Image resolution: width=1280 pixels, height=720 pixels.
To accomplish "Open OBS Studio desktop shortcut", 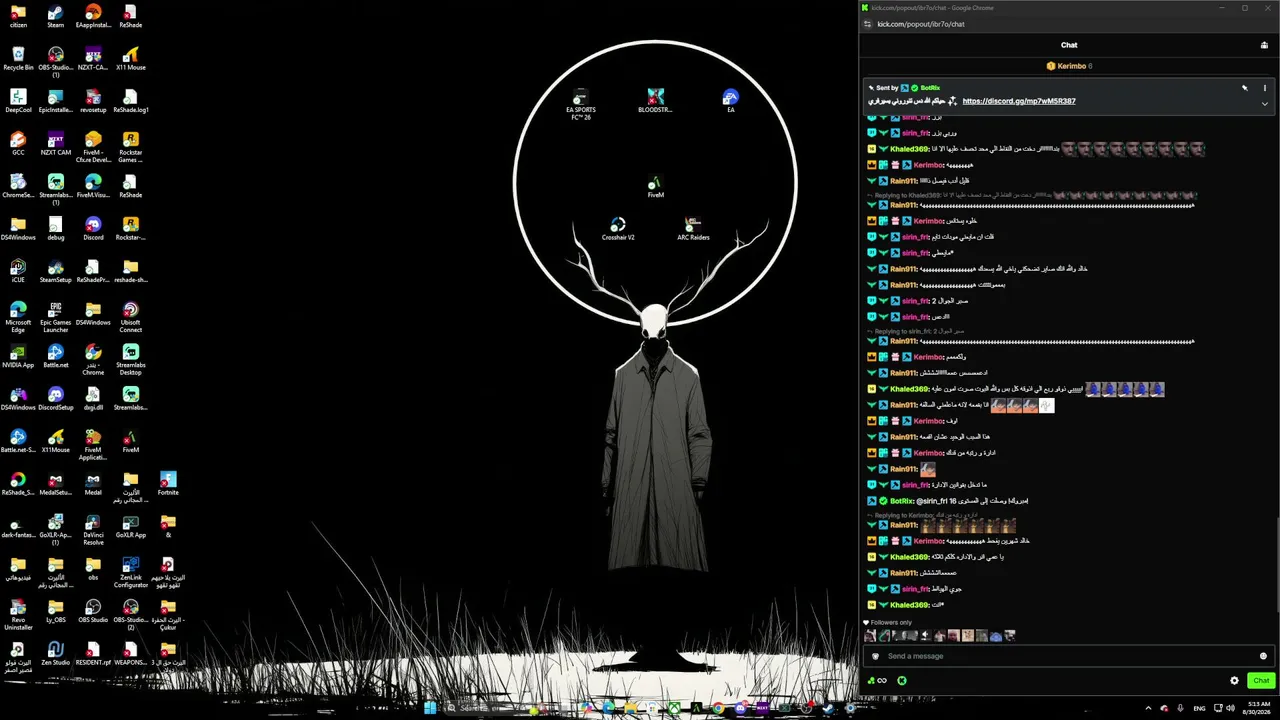I will pyautogui.click(x=93, y=611).
